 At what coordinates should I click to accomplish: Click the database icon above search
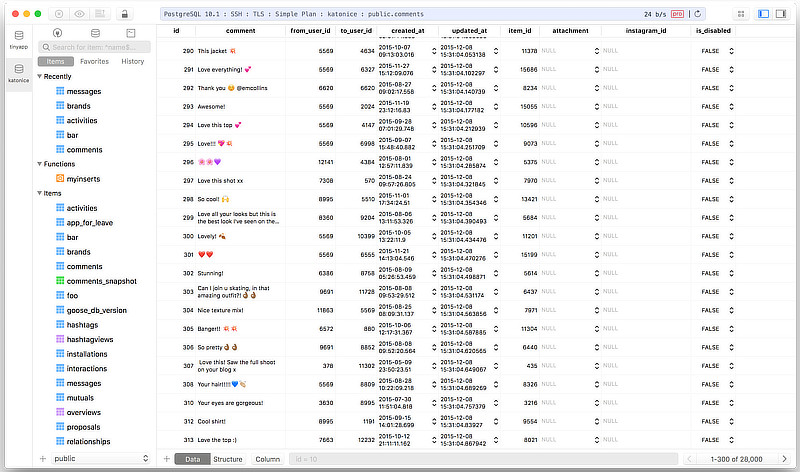coord(95,33)
